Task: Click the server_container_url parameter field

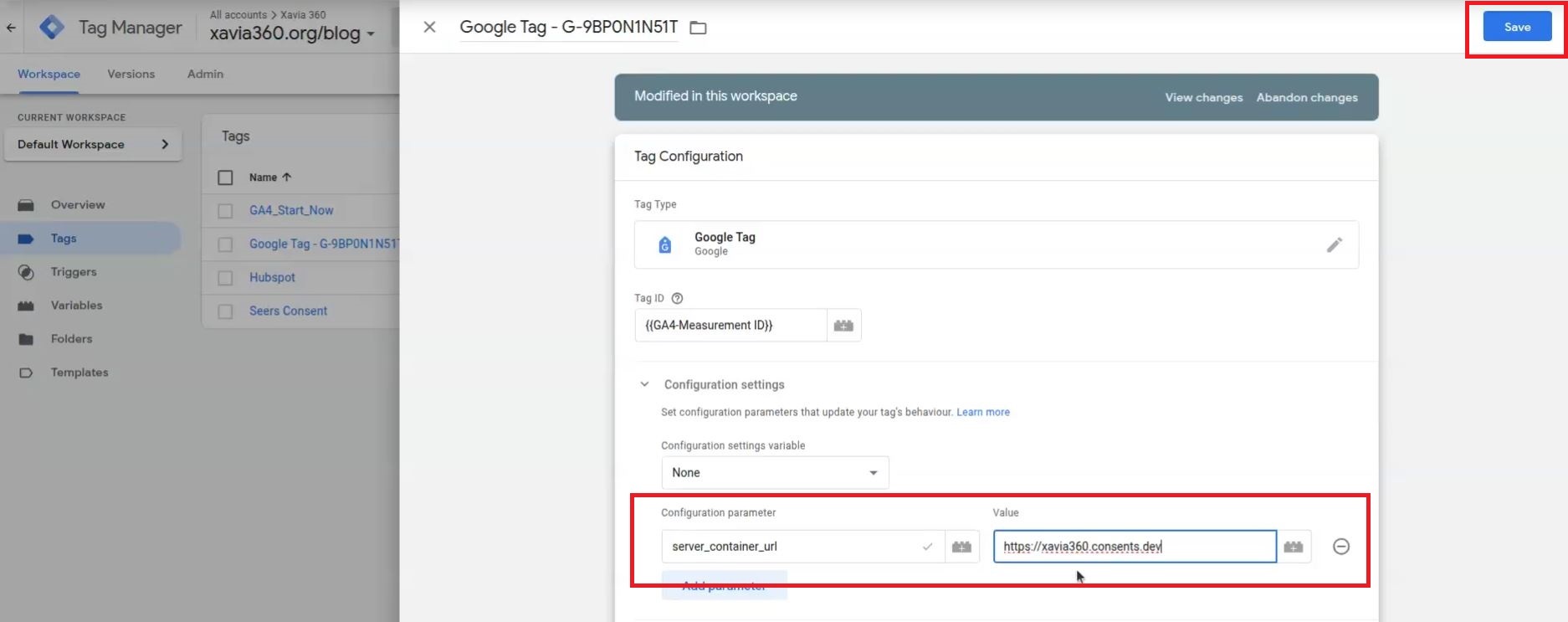Action: point(802,546)
